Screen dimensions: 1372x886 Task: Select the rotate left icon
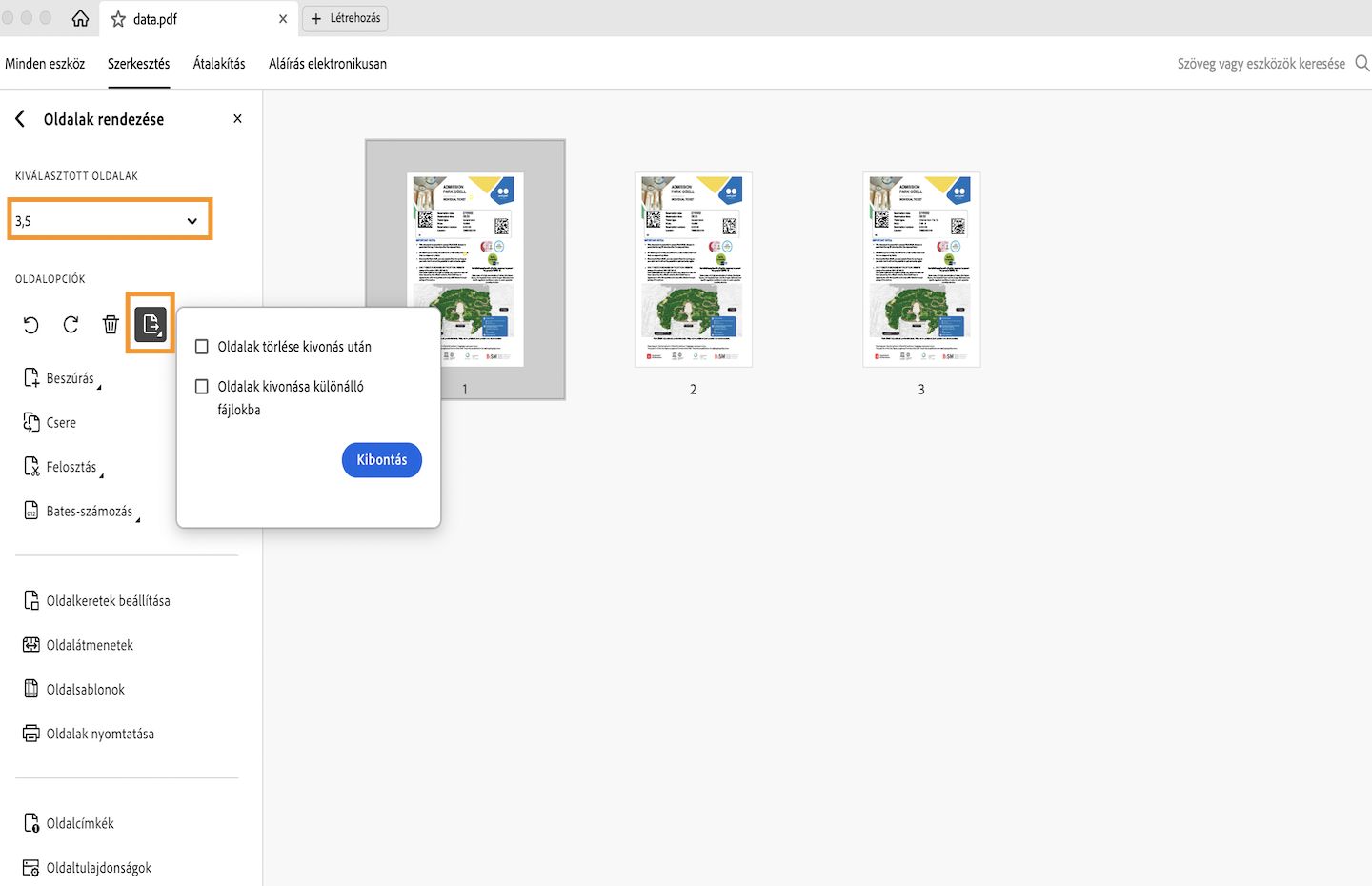(30, 325)
